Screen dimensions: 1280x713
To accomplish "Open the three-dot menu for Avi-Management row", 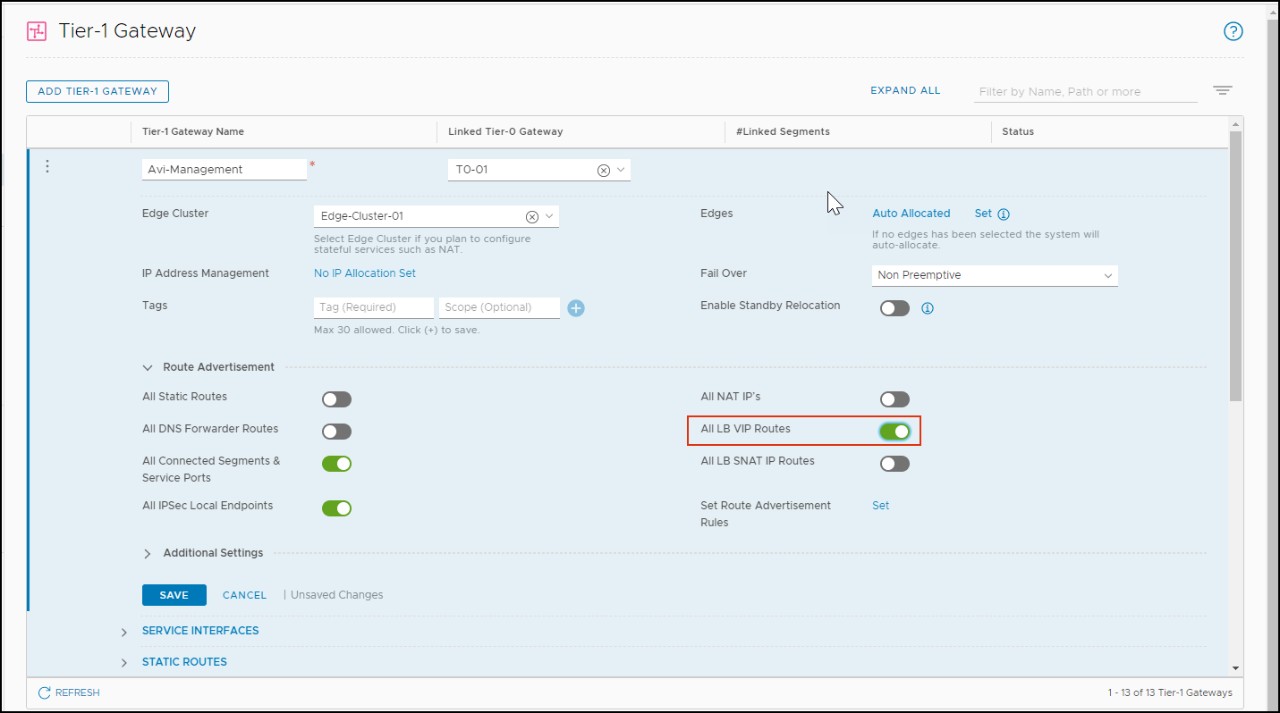I will [x=46, y=167].
